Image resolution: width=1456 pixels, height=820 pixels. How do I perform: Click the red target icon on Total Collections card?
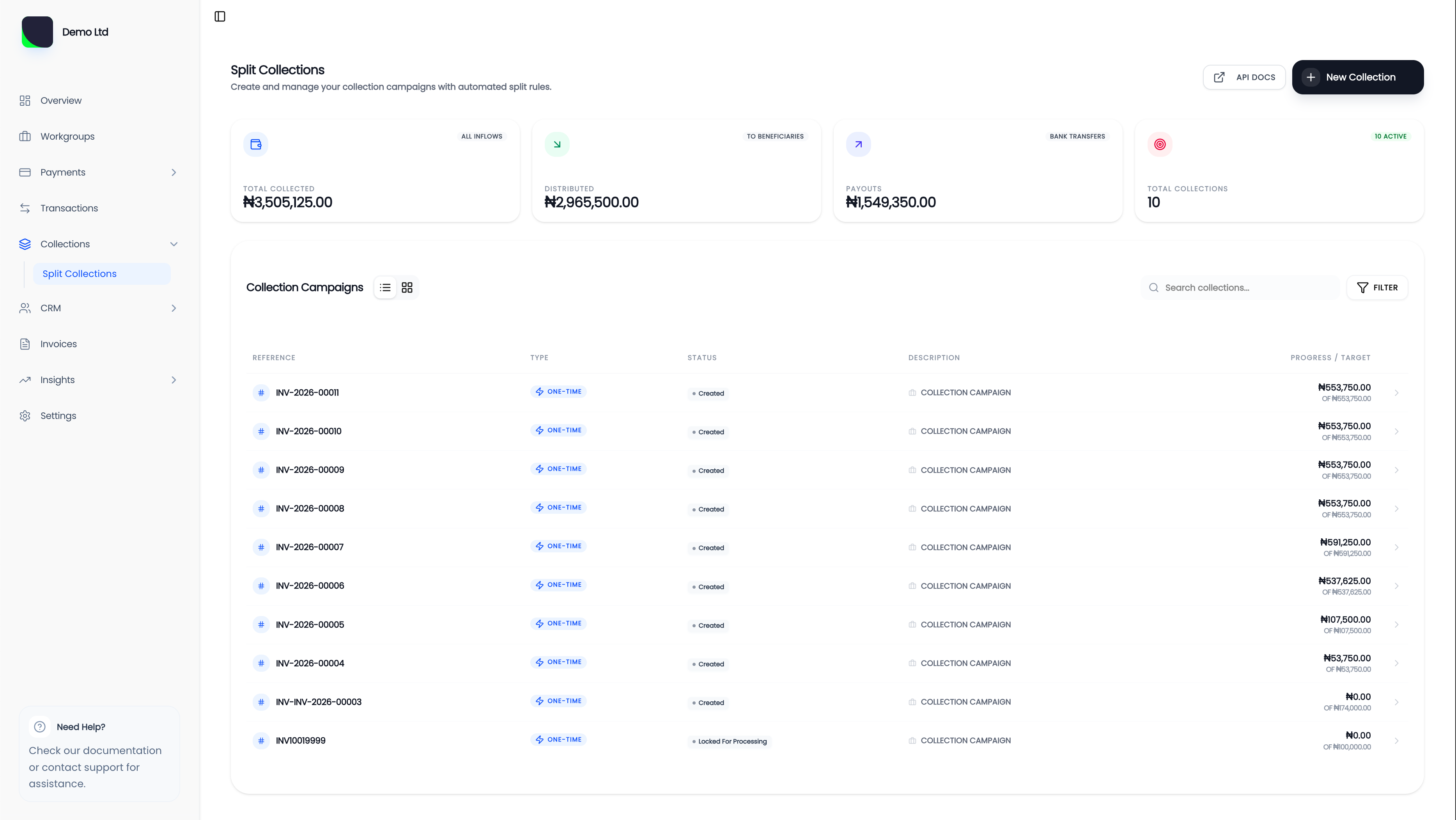click(1159, 144)
